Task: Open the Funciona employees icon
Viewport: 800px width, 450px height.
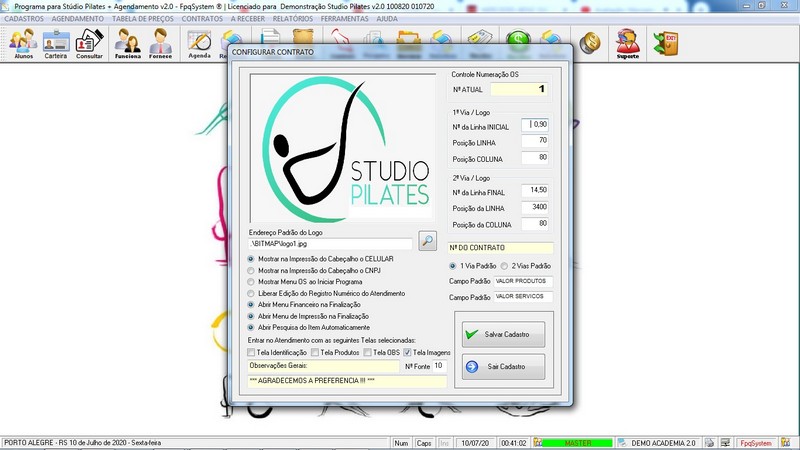Action: [128, 43]
